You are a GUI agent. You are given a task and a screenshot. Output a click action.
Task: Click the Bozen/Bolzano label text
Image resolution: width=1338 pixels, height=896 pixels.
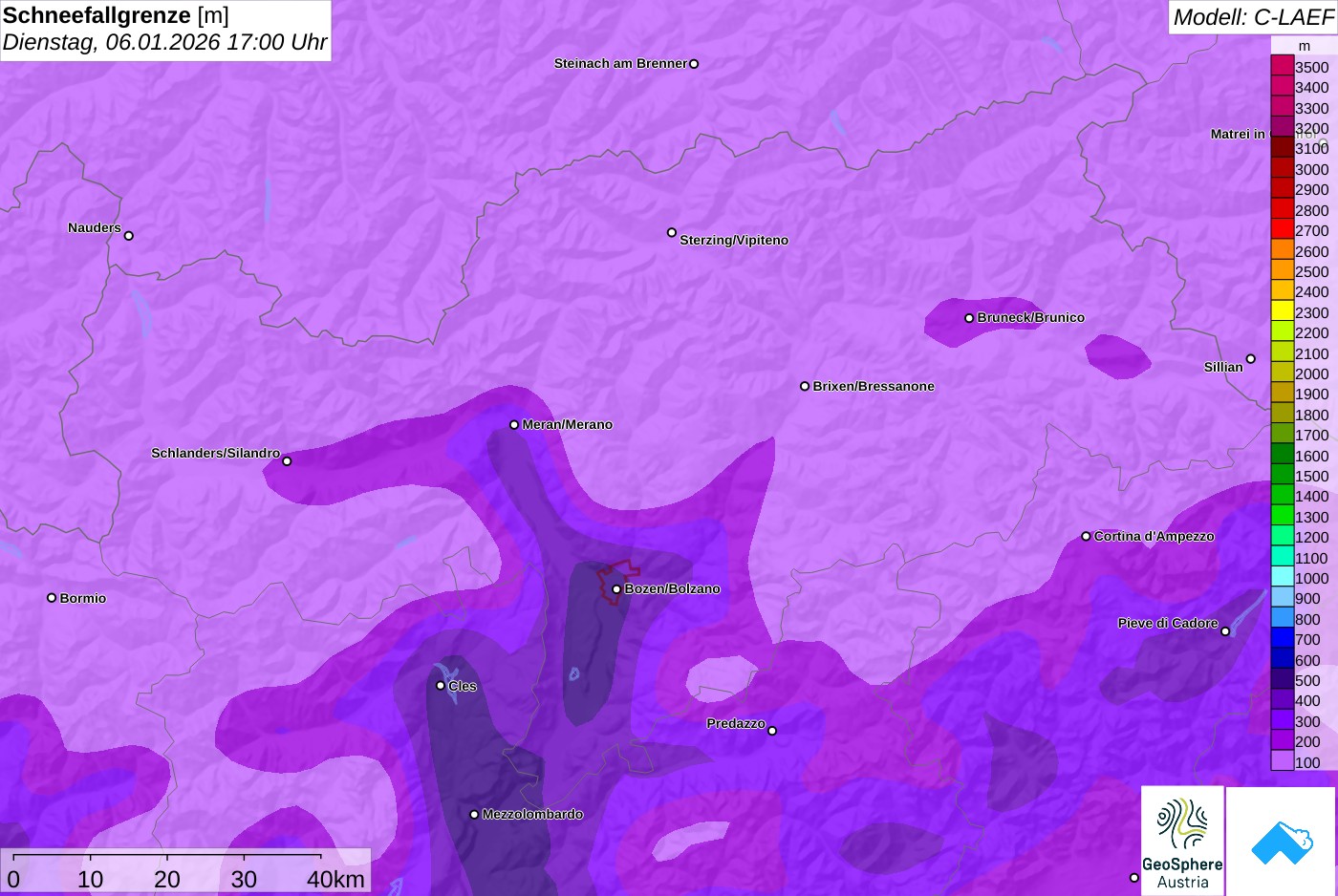672,589
